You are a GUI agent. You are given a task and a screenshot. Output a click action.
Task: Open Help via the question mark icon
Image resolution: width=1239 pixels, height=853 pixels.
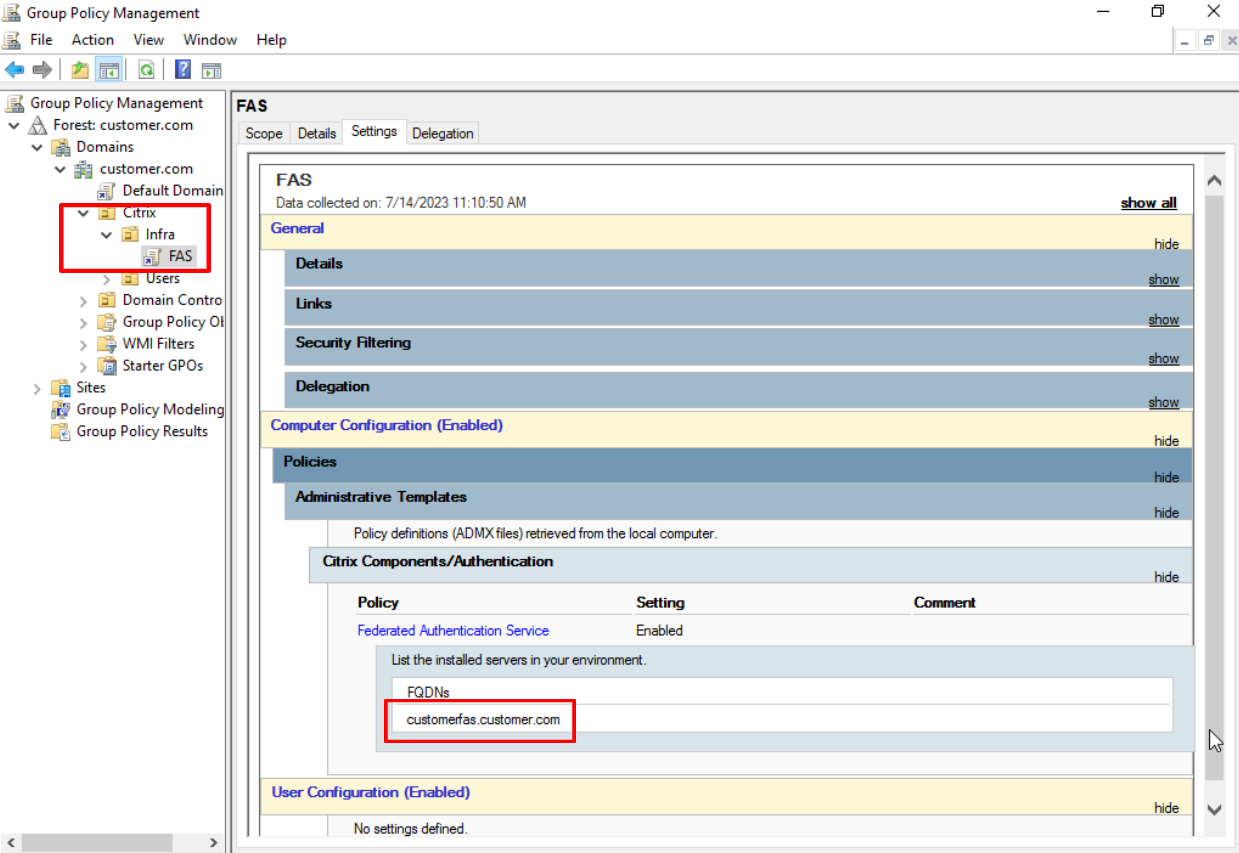click(x=183, y=70)
